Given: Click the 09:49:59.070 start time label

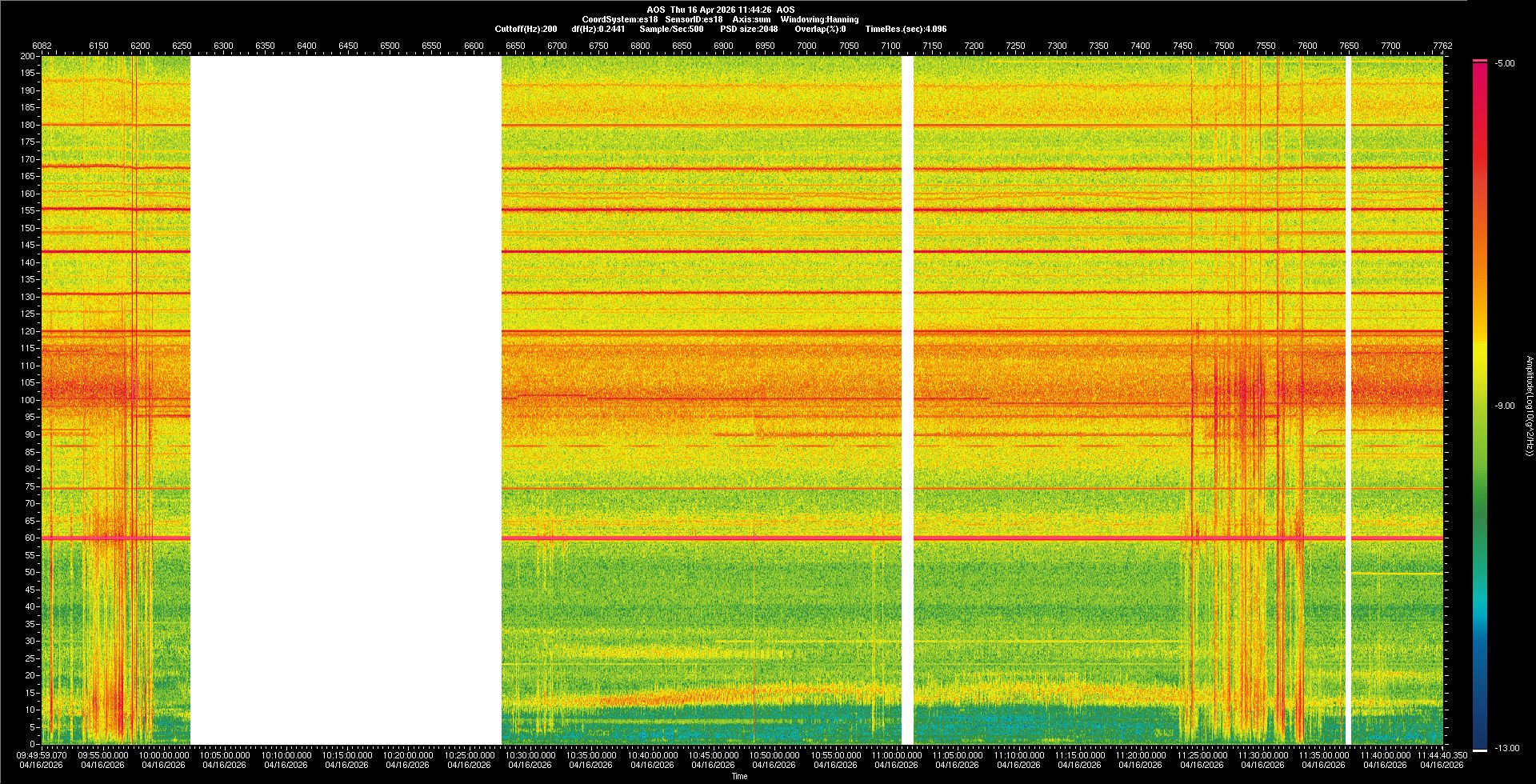Looking at the screenshot, I should click(x=42, y=754).
